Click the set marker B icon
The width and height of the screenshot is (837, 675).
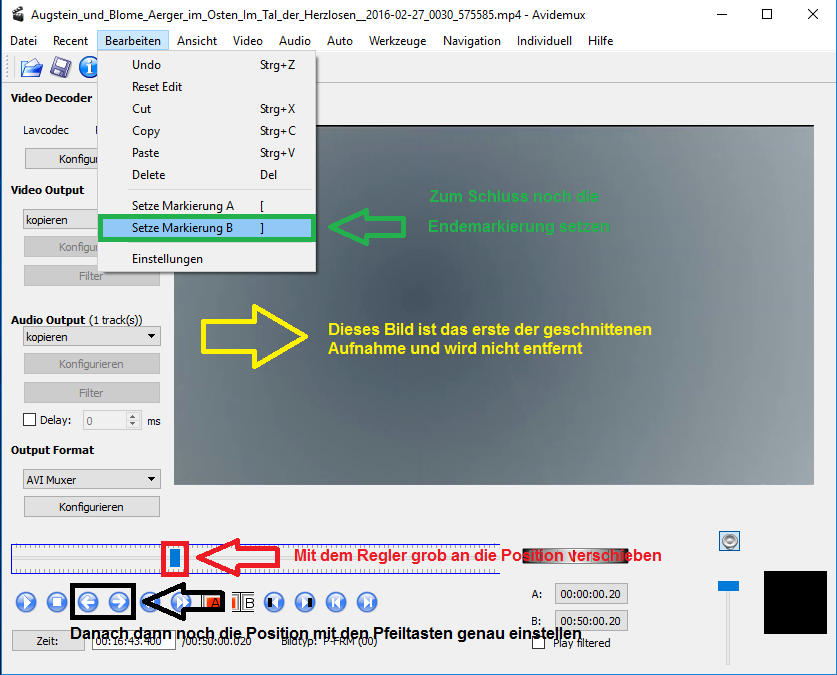click(245, 601)
